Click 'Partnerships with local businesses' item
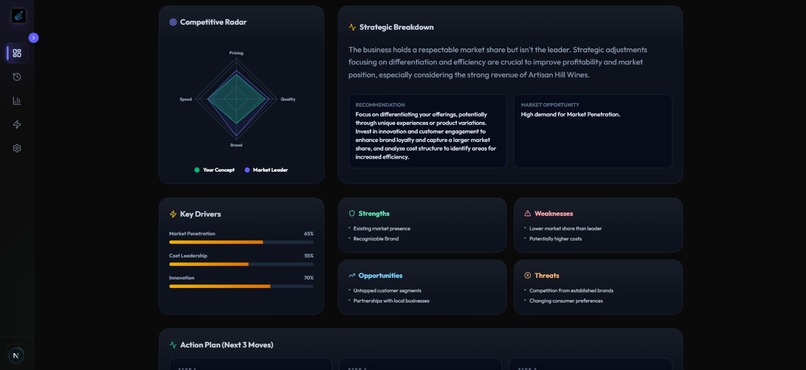806x370 pixels. click(x=391, y=301)
